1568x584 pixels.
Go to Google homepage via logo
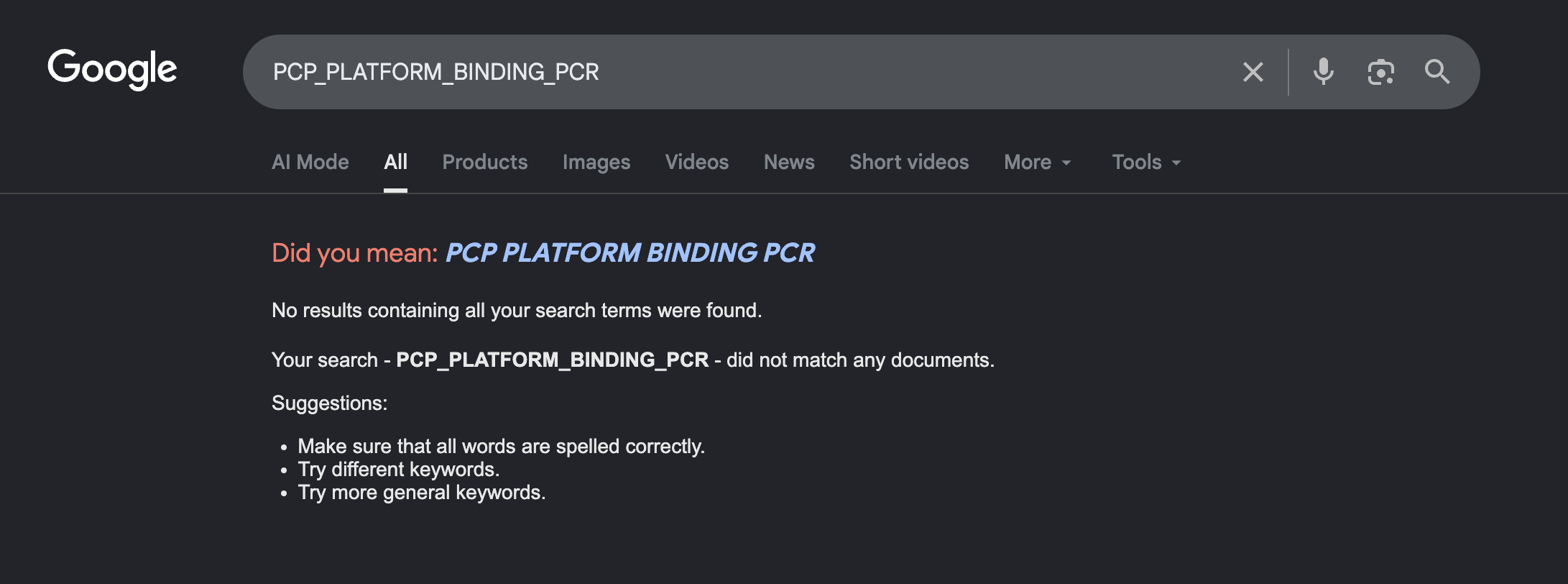[x=112, y=70]
